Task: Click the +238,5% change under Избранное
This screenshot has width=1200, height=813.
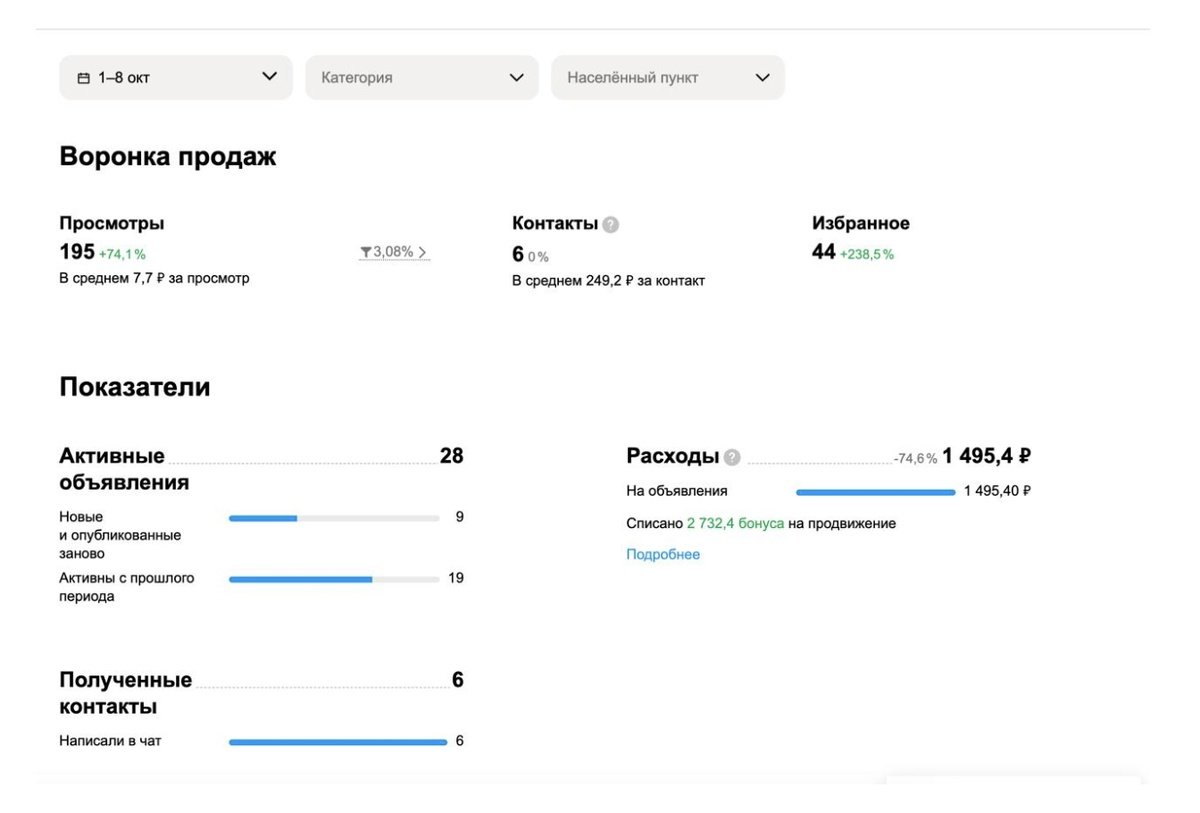Action: [x=867, y=255]
